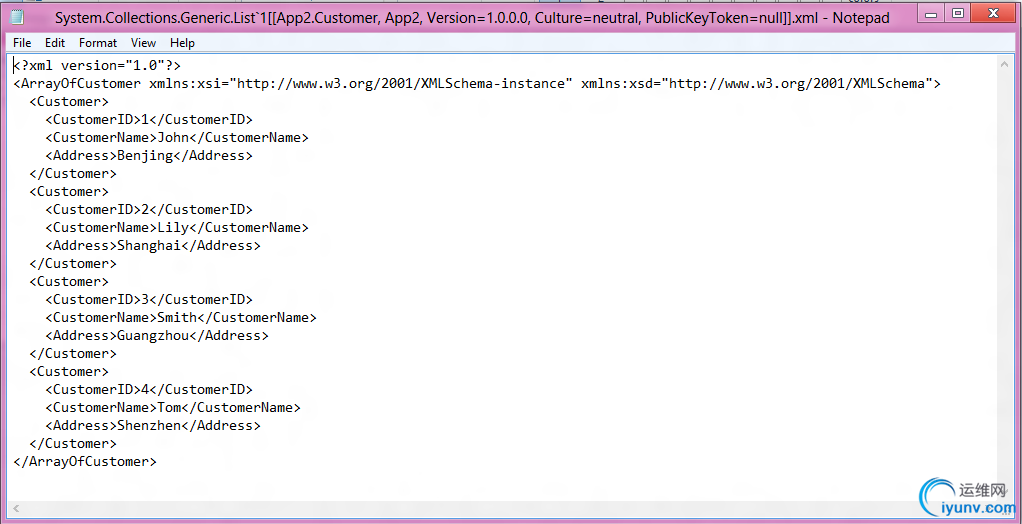Open the Help menu

click(182, 43)
